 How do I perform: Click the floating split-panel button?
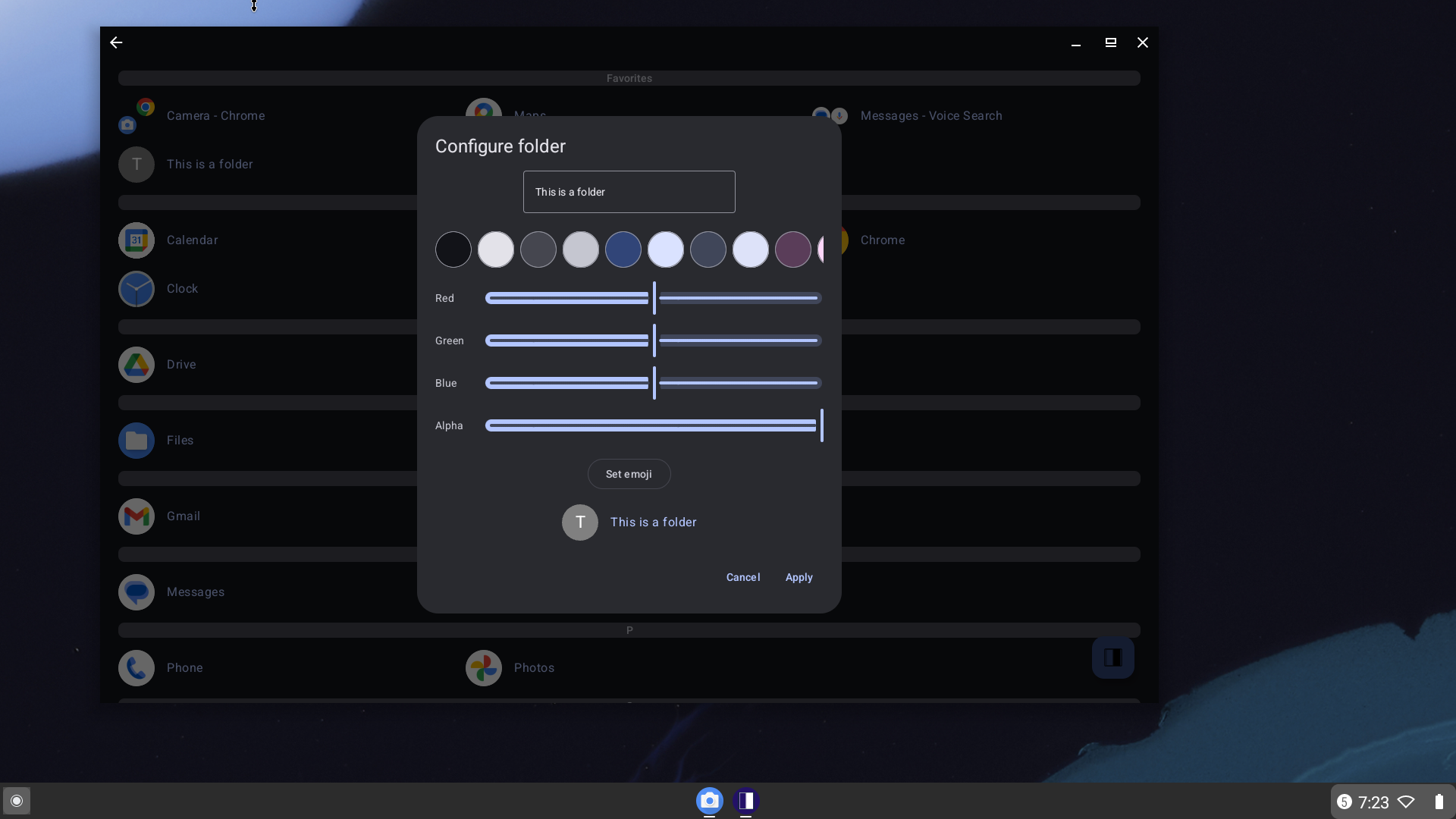(x=1113, y=657)
